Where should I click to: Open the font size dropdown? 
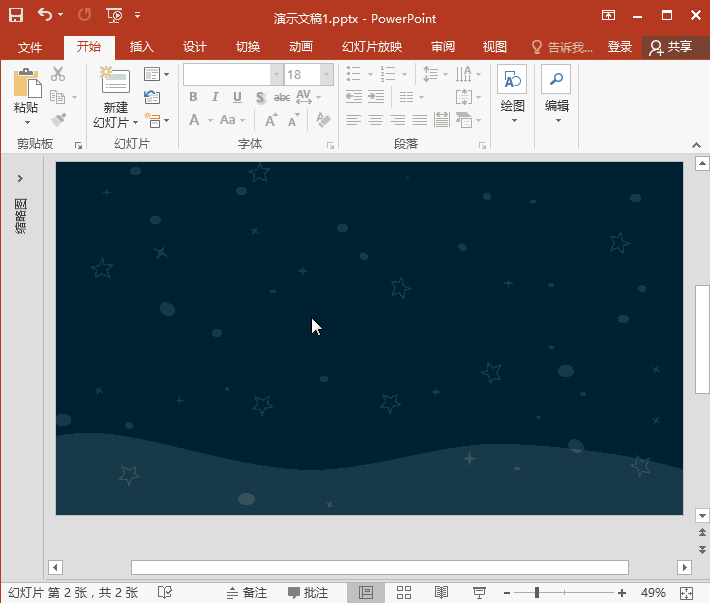326,75
